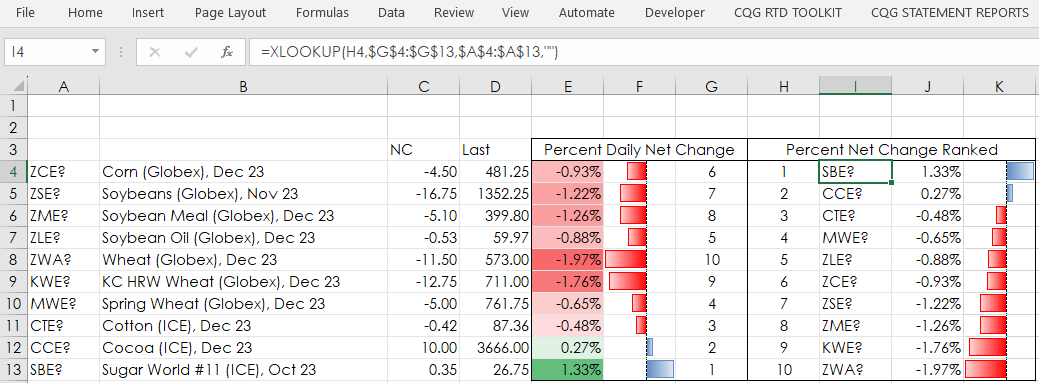1039x383 pixels.
Task: Switch to the Formulas tab
Action: coord(322,13)
